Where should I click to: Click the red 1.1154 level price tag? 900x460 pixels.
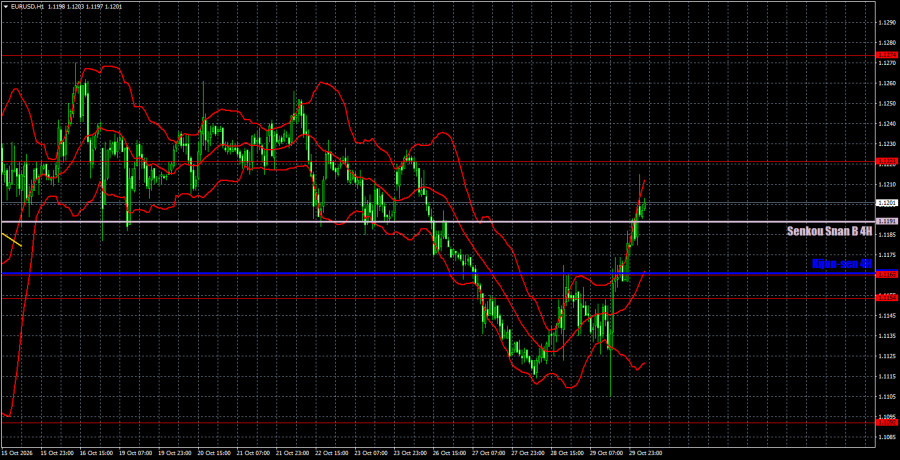887,297
